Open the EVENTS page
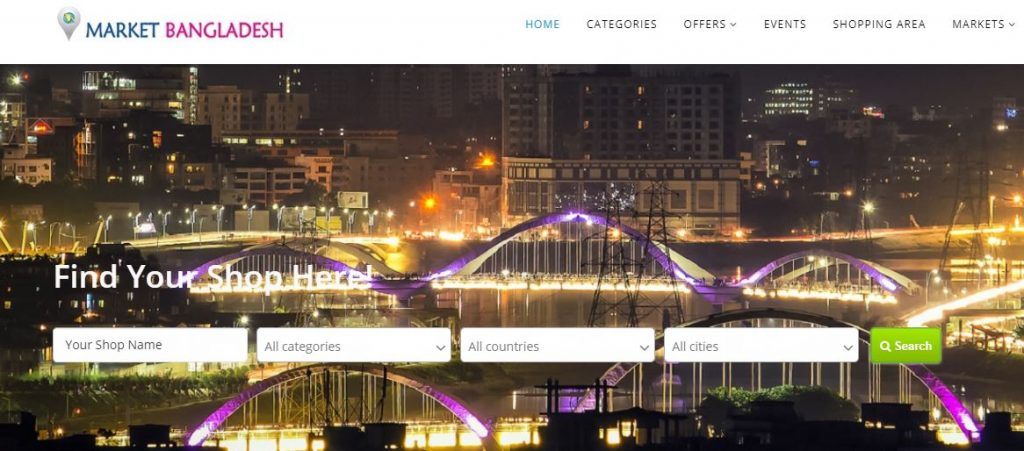The width and height of the screenshot is (1024, 451). [x=784, y=24]
